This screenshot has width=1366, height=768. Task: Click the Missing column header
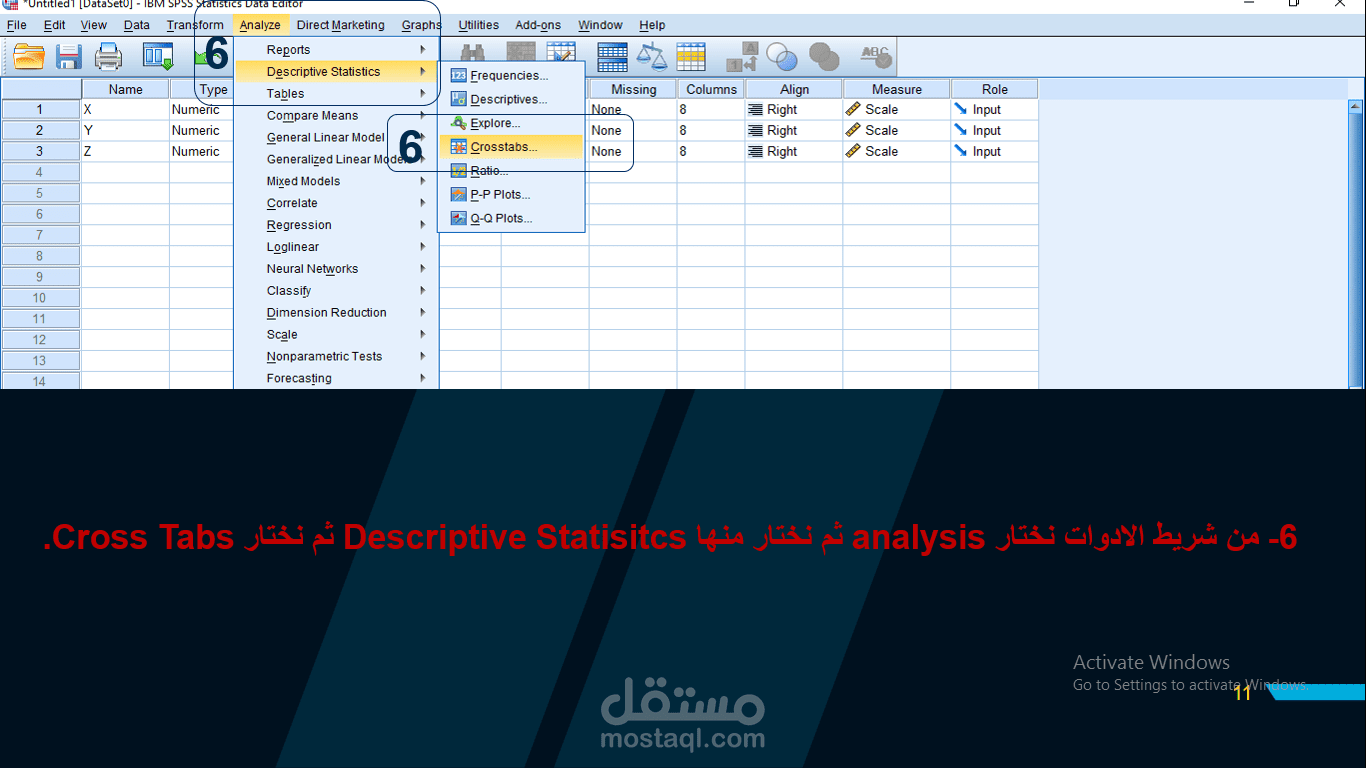633,89
